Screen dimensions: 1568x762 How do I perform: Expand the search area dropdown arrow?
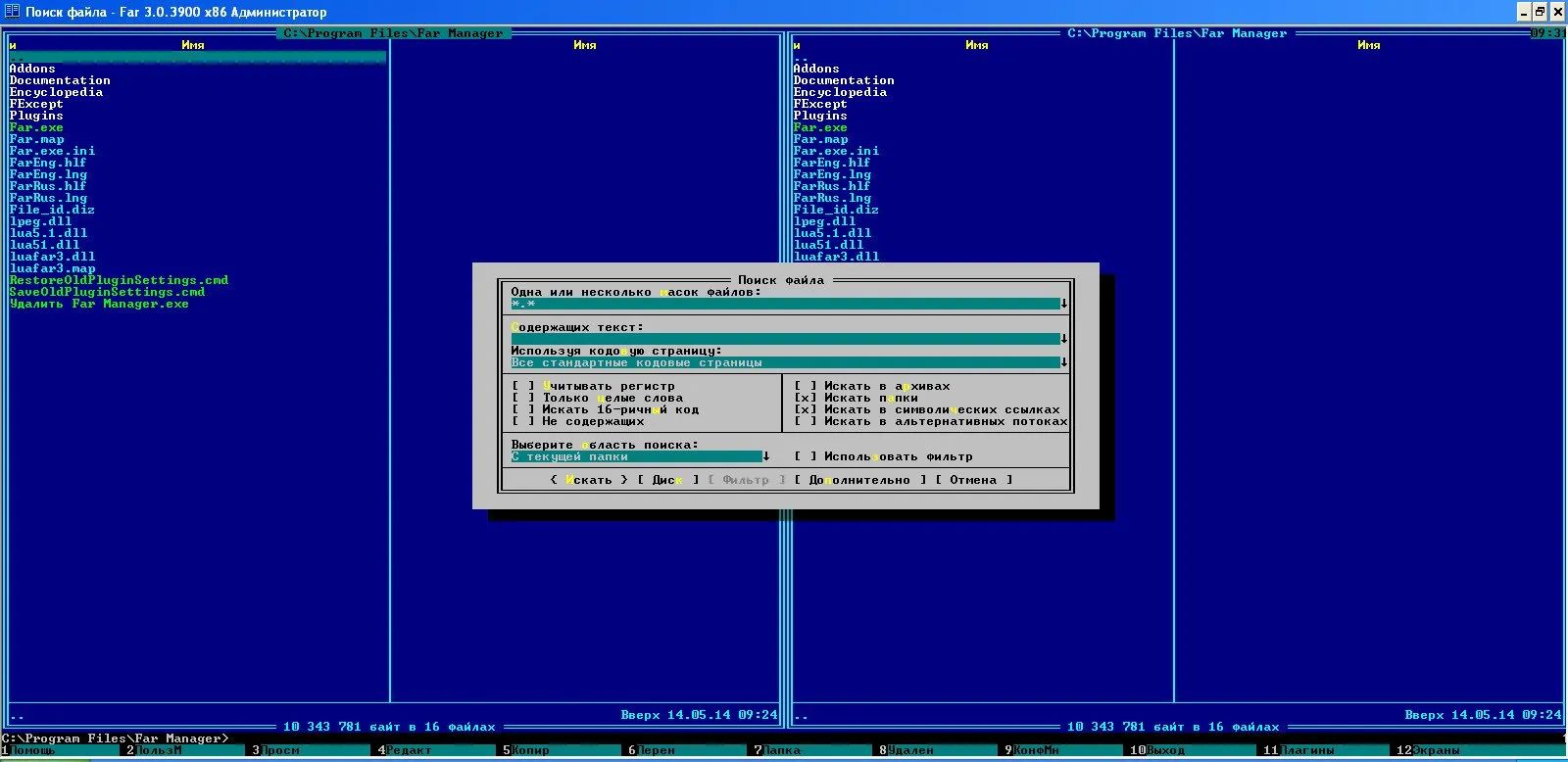(766, 456)
